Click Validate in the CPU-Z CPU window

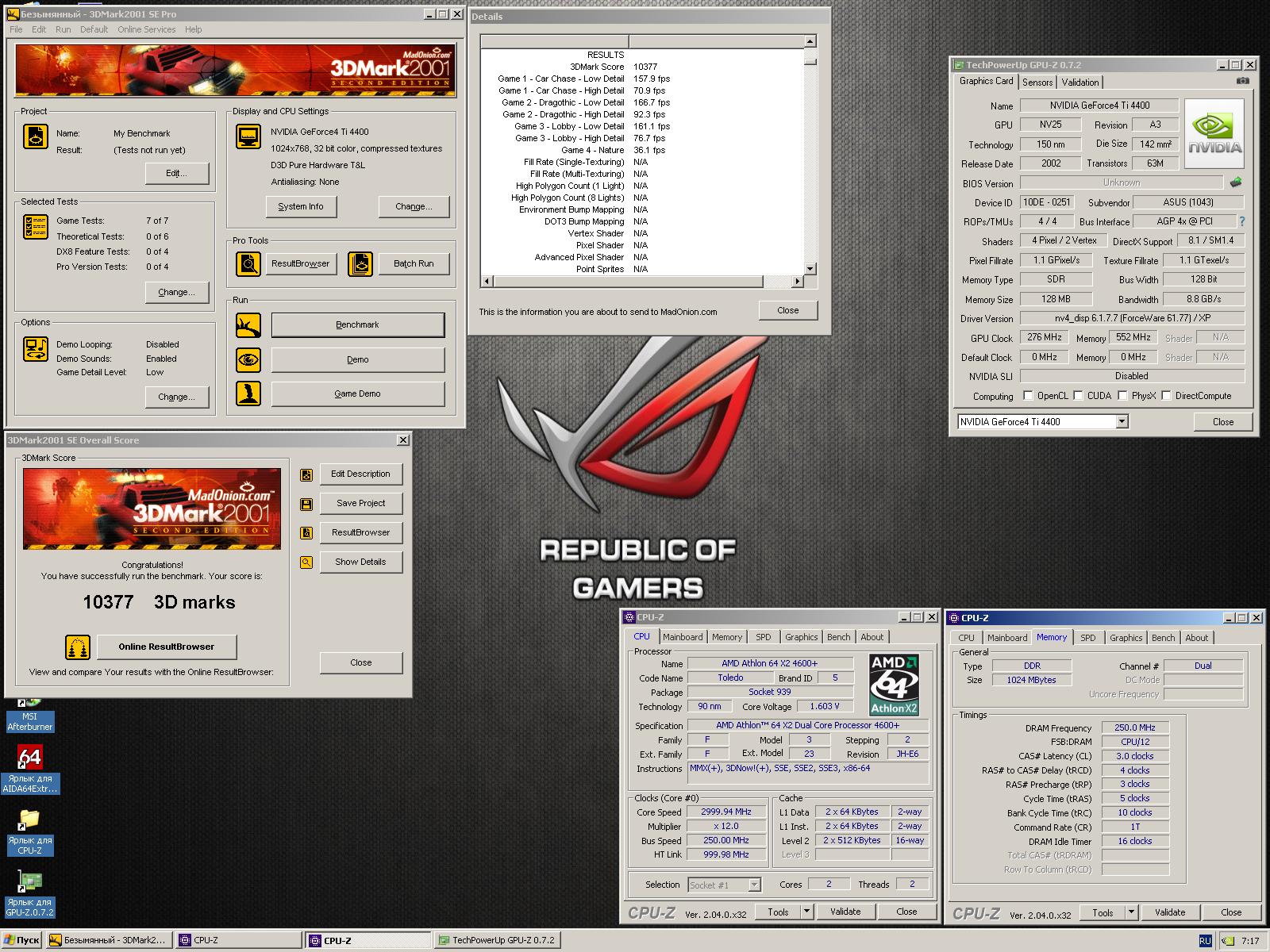click(x=845, y=912)
